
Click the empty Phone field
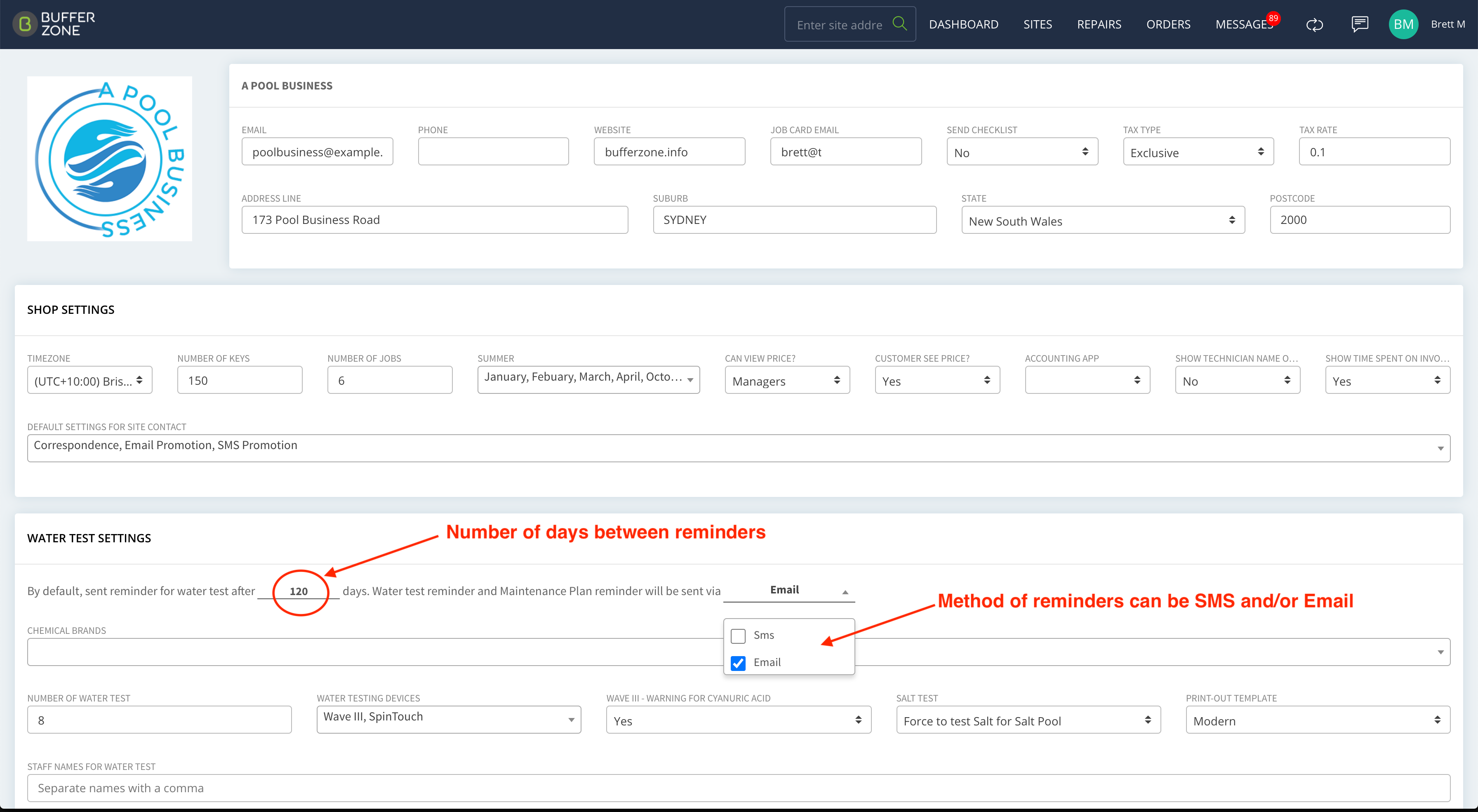click(x=494, y=151)
